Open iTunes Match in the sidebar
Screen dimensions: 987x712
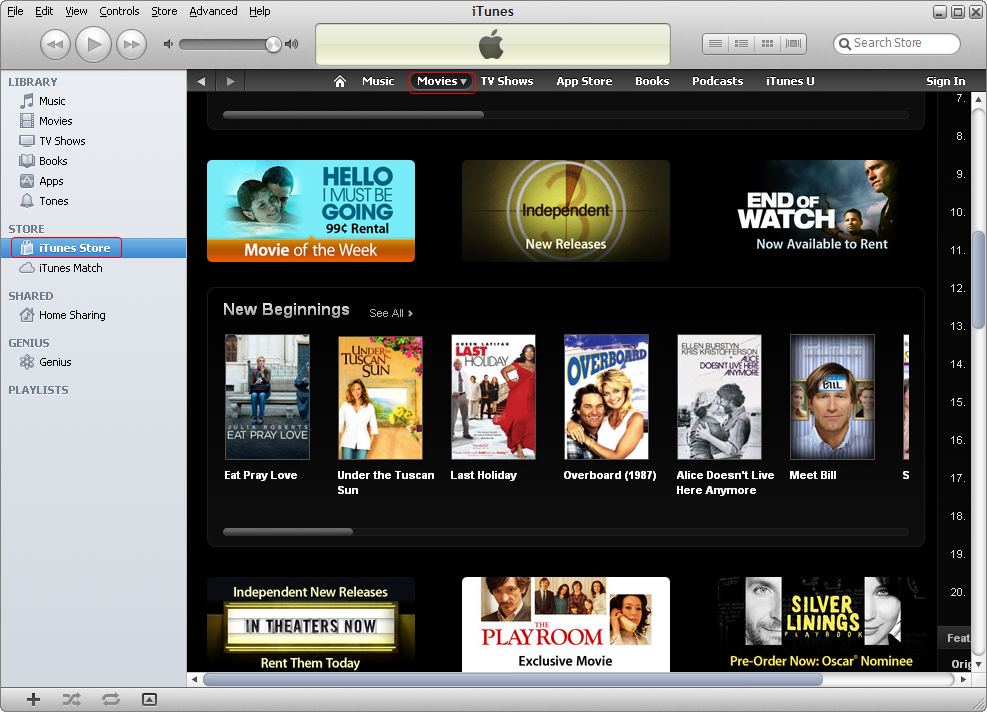[93, 268]
